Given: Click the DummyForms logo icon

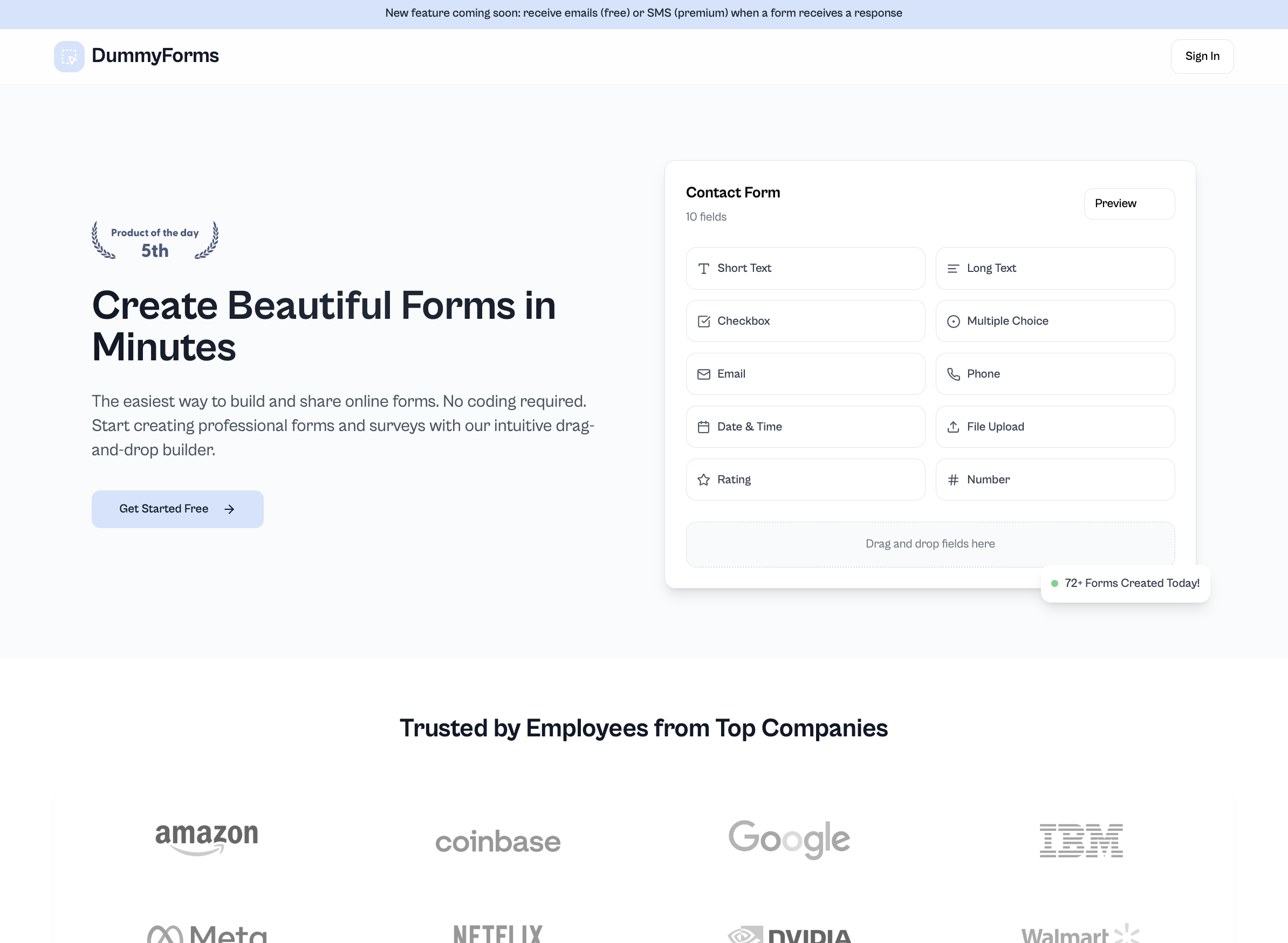Looking at the screenshot, I should tap(68, 56).
